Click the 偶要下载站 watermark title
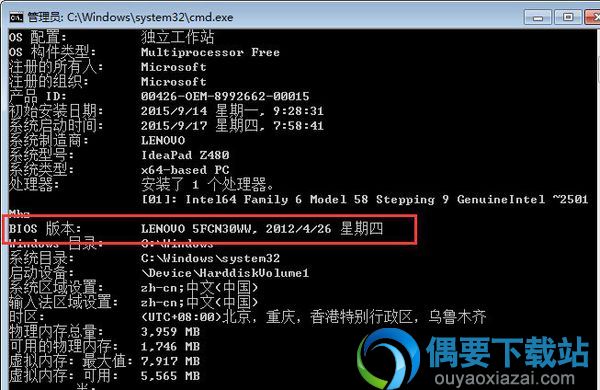The width and height of the screenshot is (600, 390). (507, 352)
